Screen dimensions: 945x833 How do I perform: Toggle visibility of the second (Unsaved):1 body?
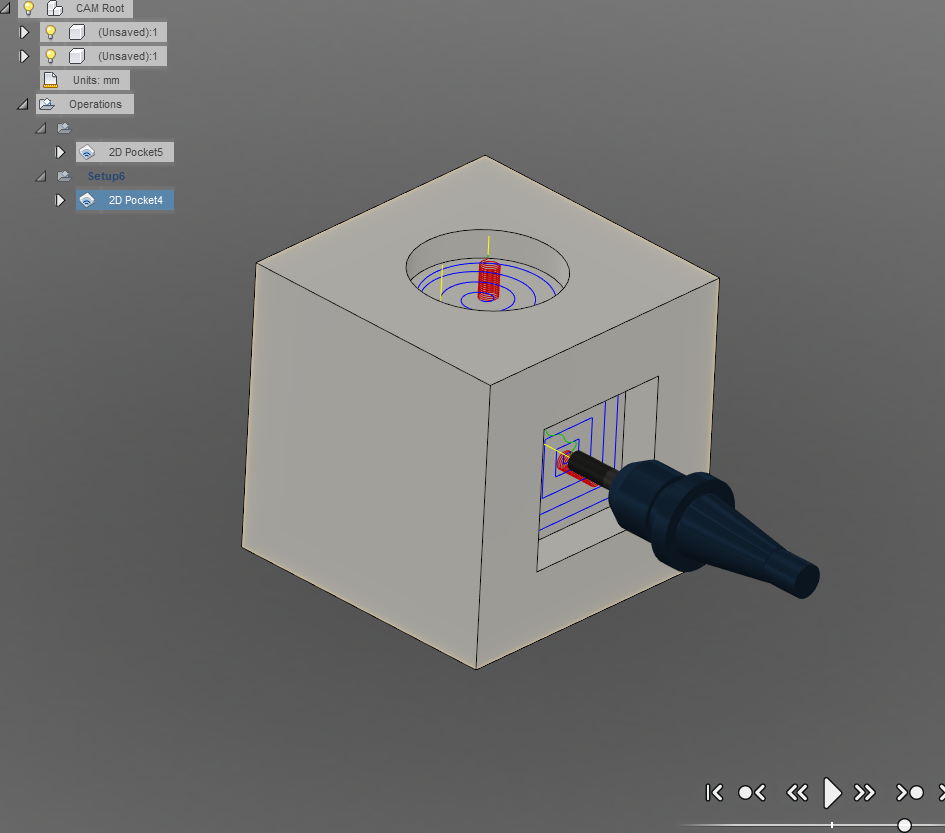[49, 55]
